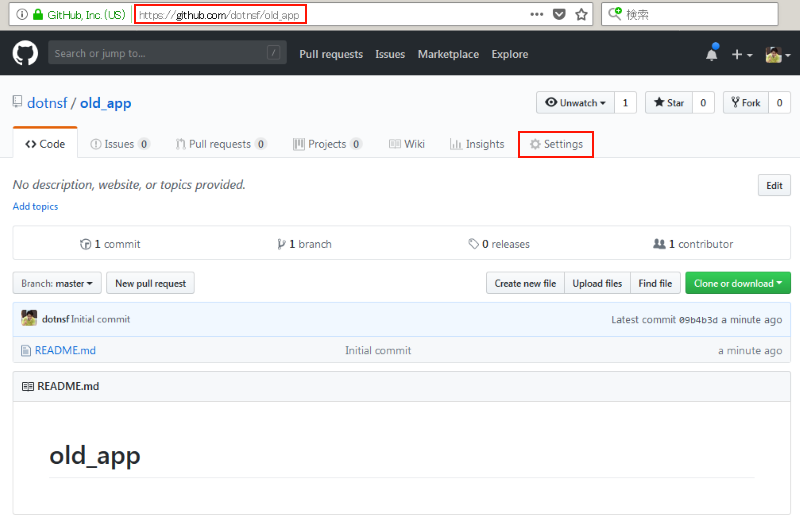The width and height of the screenshot is (800, 522).
Task: Click Create new file button
Action: (525, 283)
